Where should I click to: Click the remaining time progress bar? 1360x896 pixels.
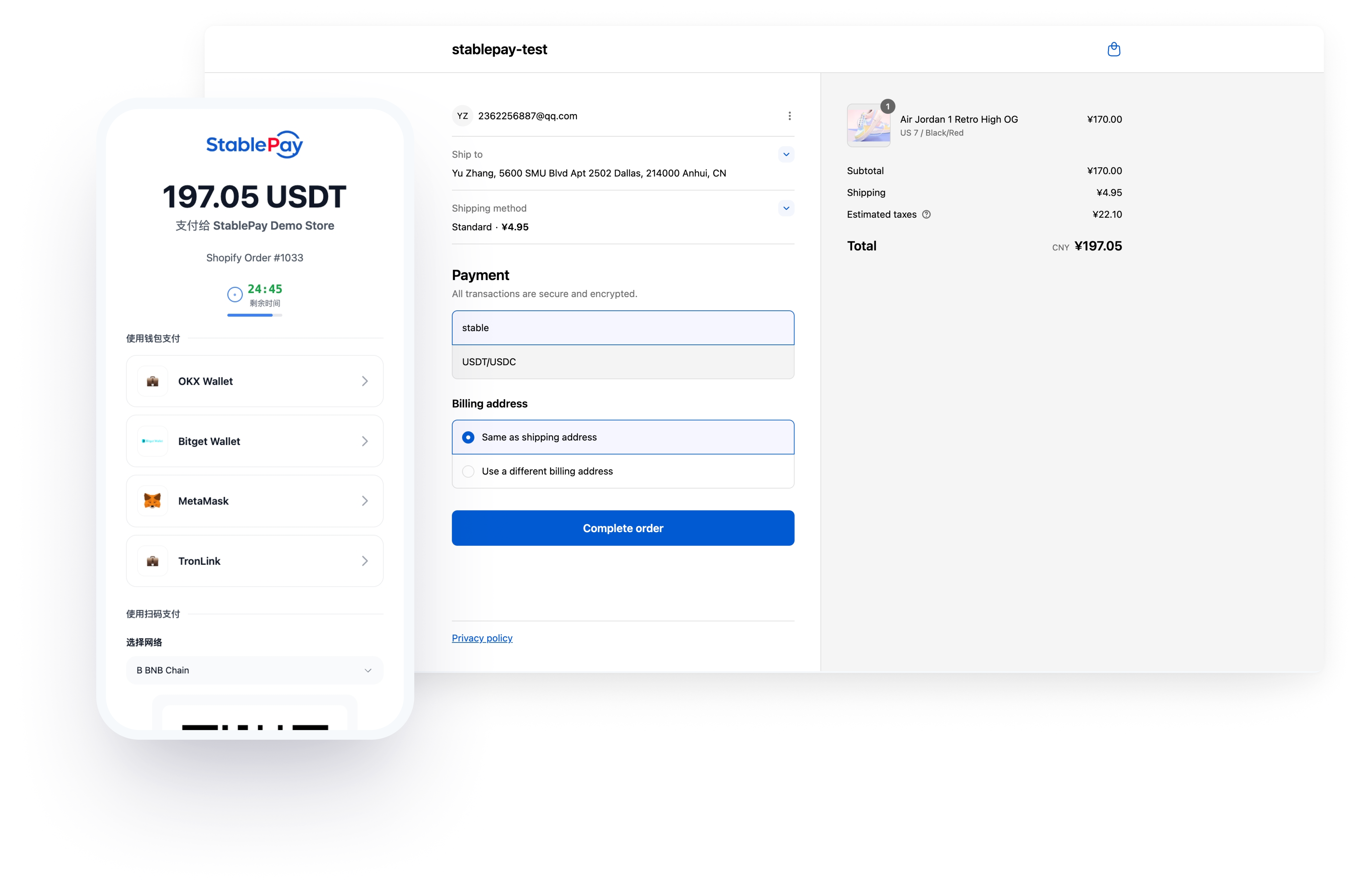click(x=254, y=315)
